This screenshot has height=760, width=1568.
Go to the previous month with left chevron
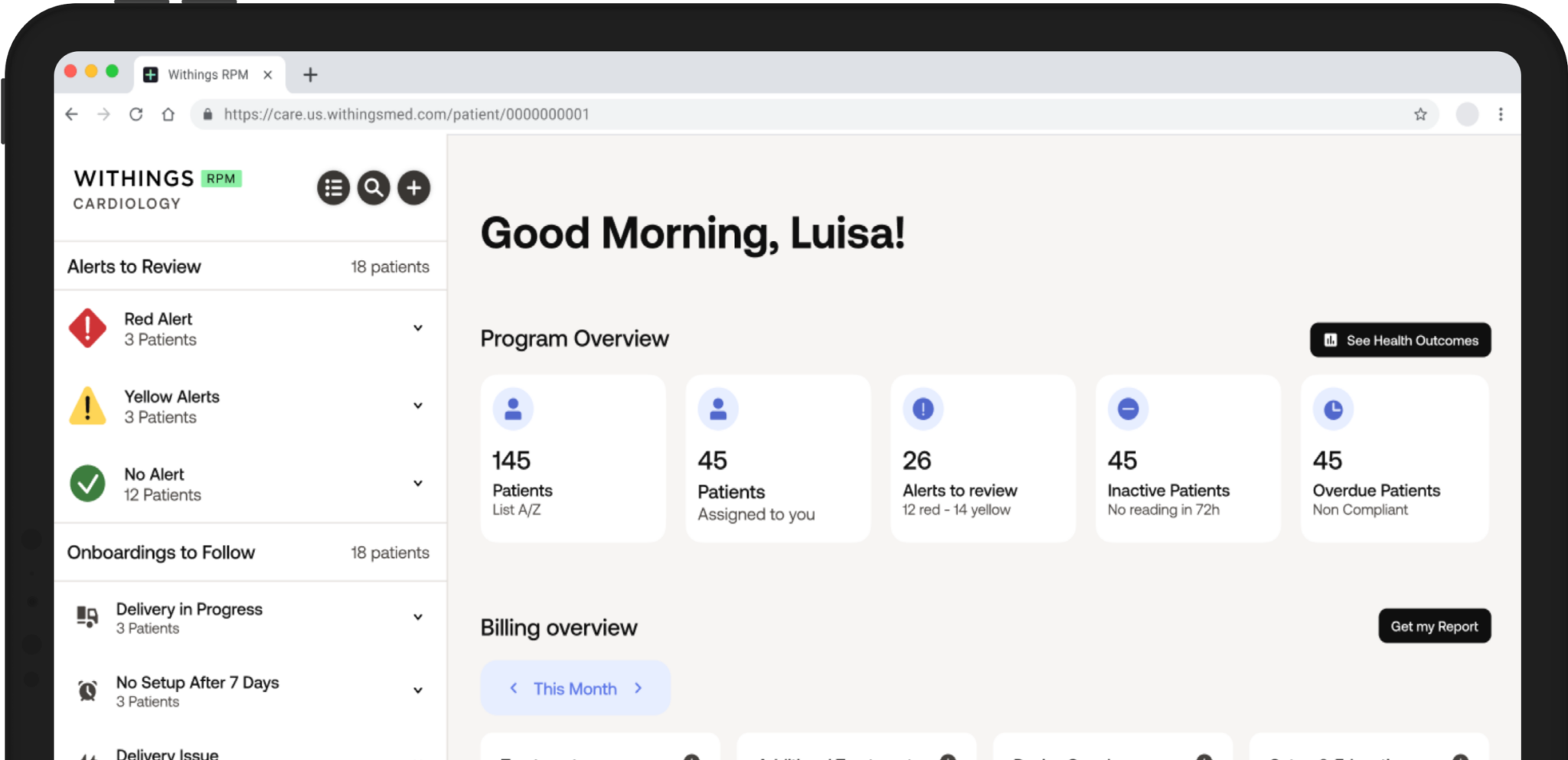(514, 688)
